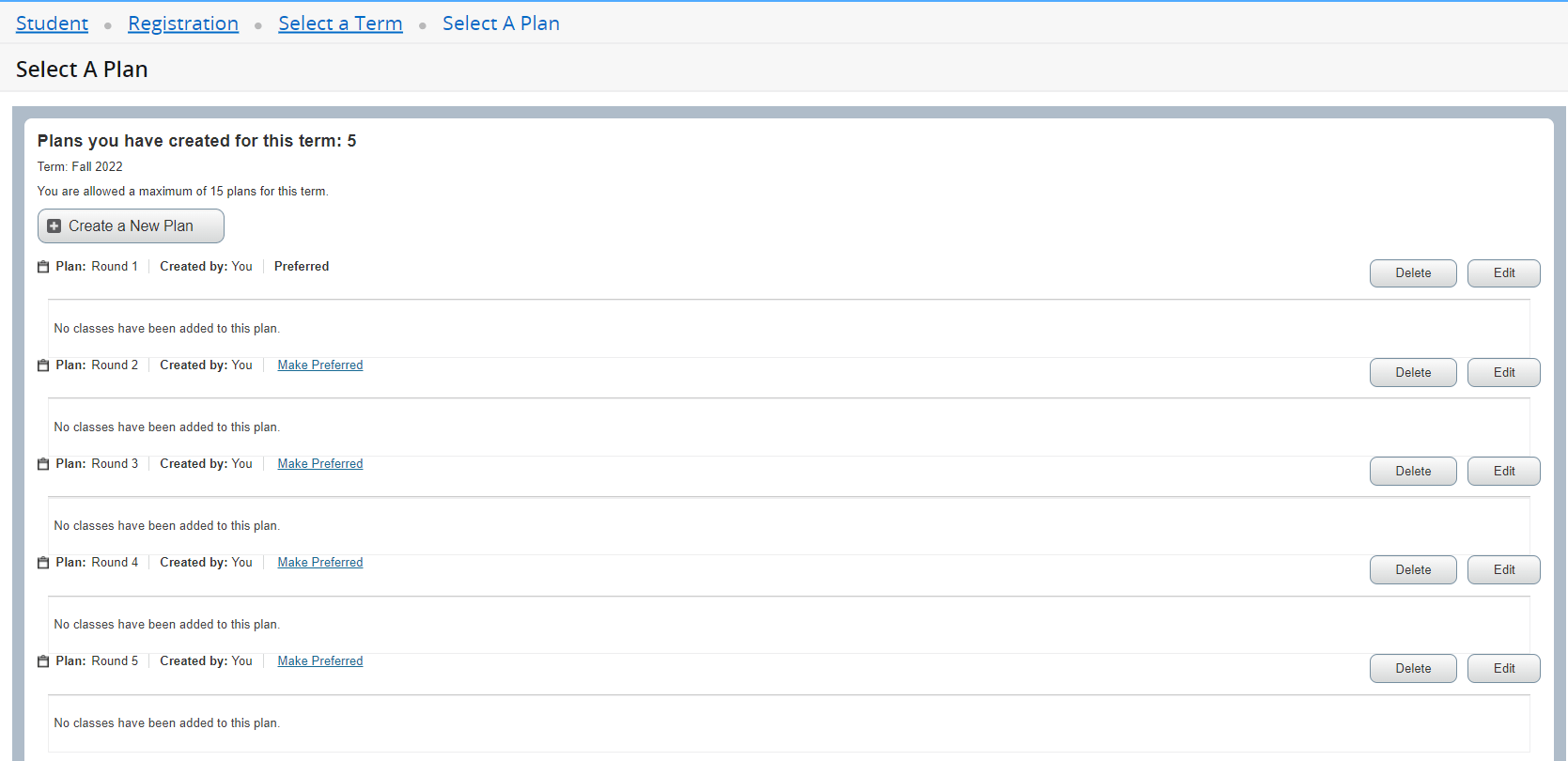Click the clipboard icon beside Plan Round 4

pyautogui.click(x=43, y=563)
